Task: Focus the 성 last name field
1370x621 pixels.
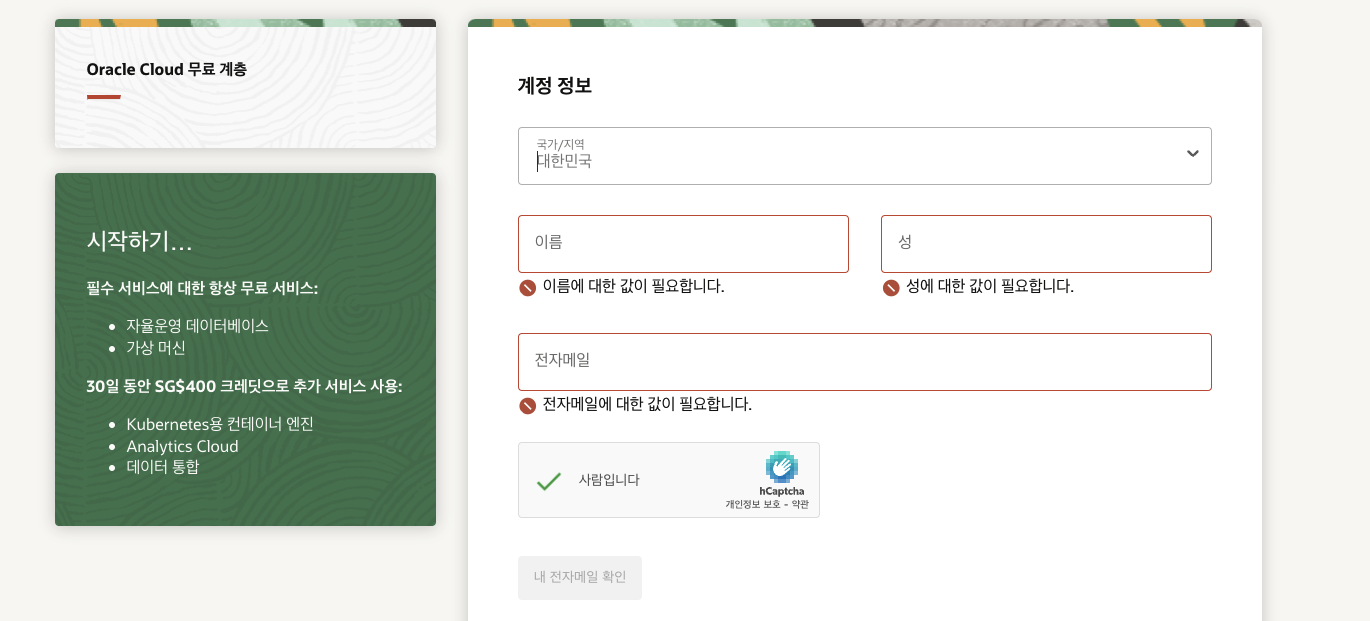Action: coord(1046,244)
